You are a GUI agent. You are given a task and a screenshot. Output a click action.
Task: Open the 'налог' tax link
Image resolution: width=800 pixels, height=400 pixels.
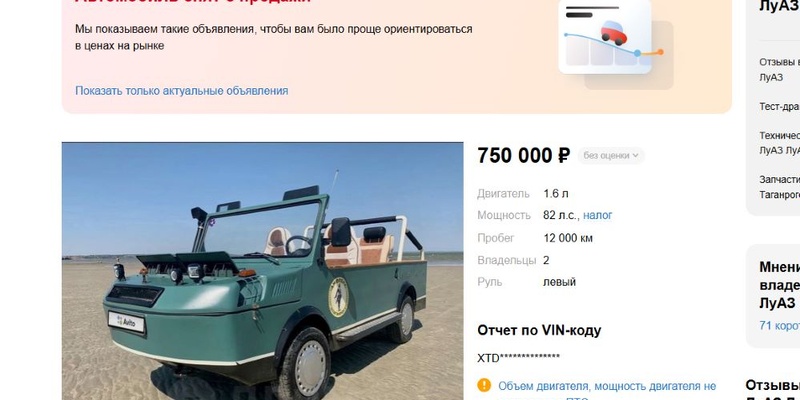click(597, 215)
